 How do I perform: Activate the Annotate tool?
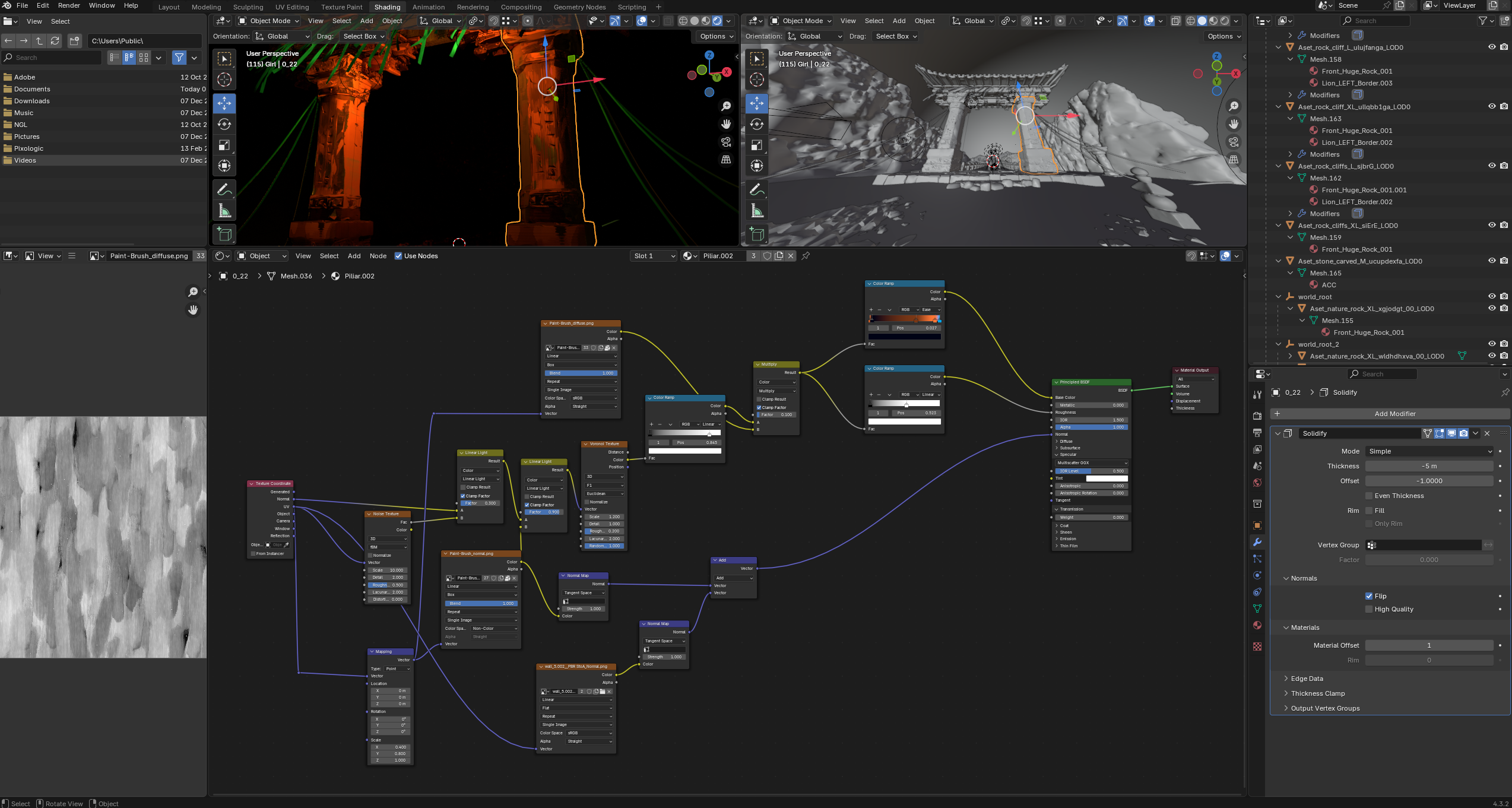coord(224,189)
